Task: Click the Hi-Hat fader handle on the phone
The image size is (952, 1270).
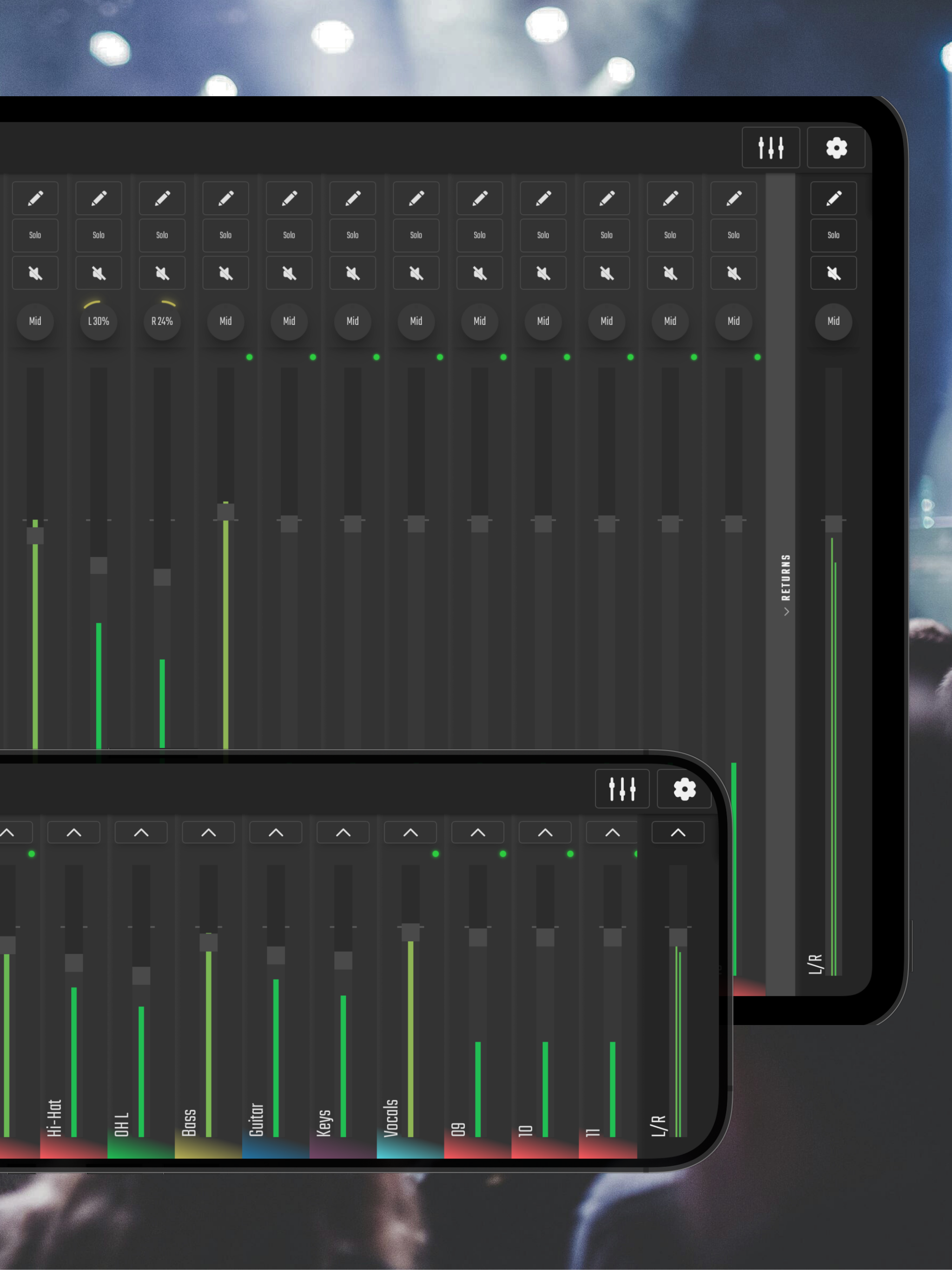Action: 74,963
